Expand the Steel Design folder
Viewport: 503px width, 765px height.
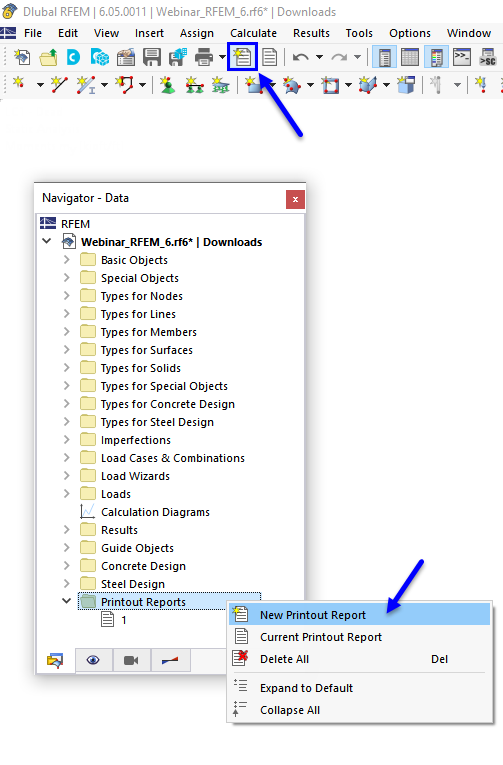click(x=67, y=584)
